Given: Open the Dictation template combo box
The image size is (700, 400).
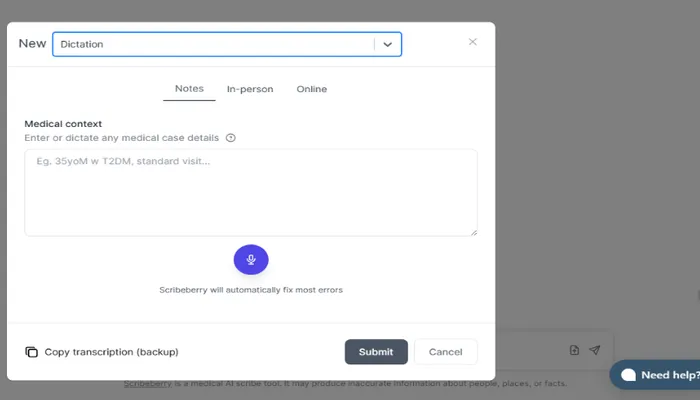Looking at the screenshot, I should [x=215, y=44].
